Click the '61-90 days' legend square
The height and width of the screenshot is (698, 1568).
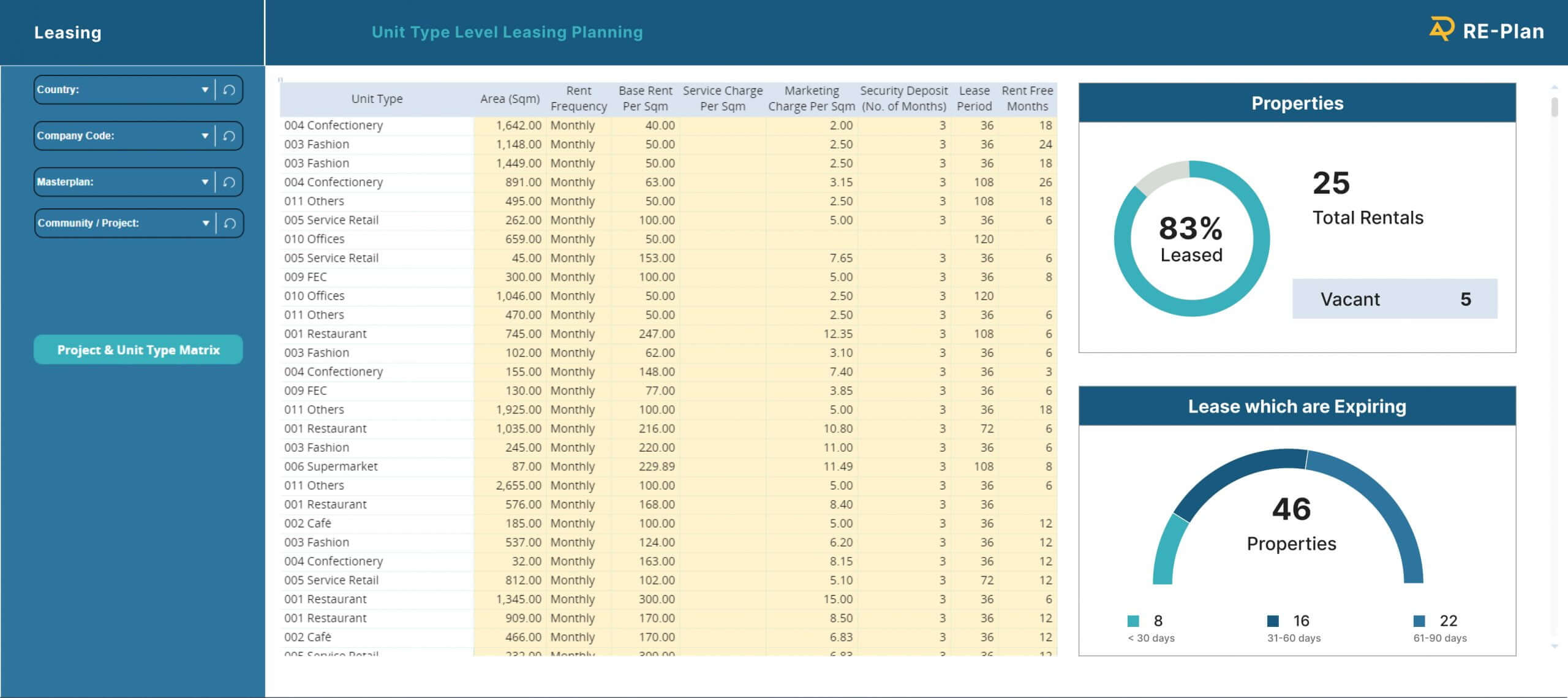pos(1419,621)
